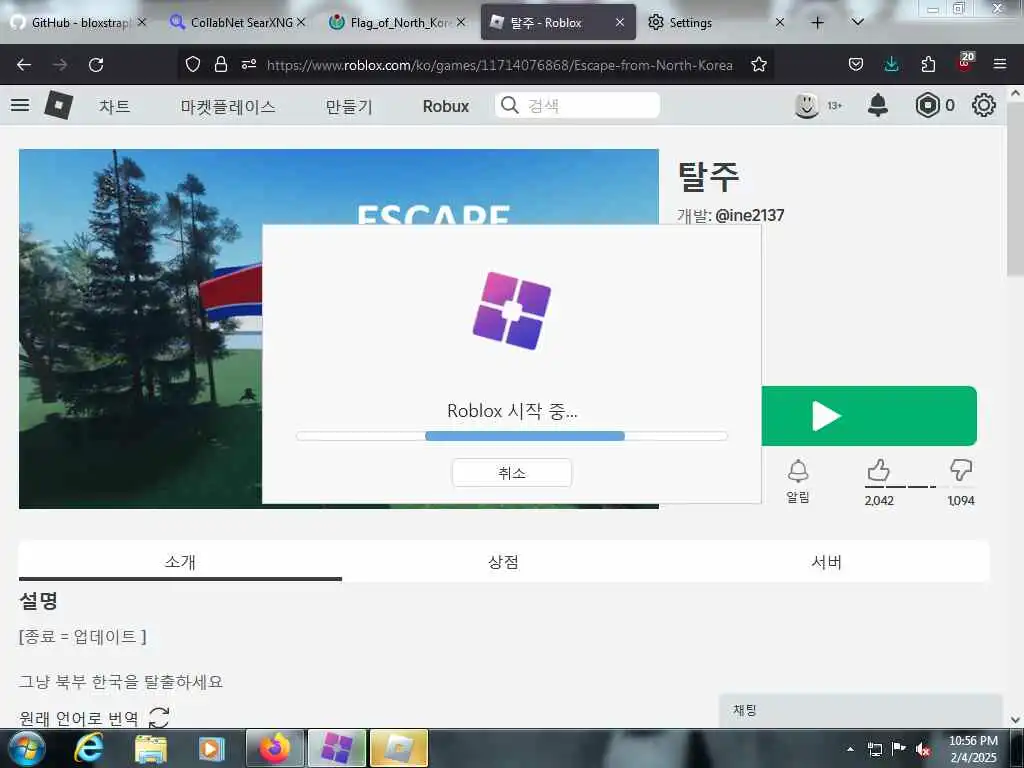Open Roblox notifications bell in header
This screenshot has width=1024, height=768.
coord(878,105)
